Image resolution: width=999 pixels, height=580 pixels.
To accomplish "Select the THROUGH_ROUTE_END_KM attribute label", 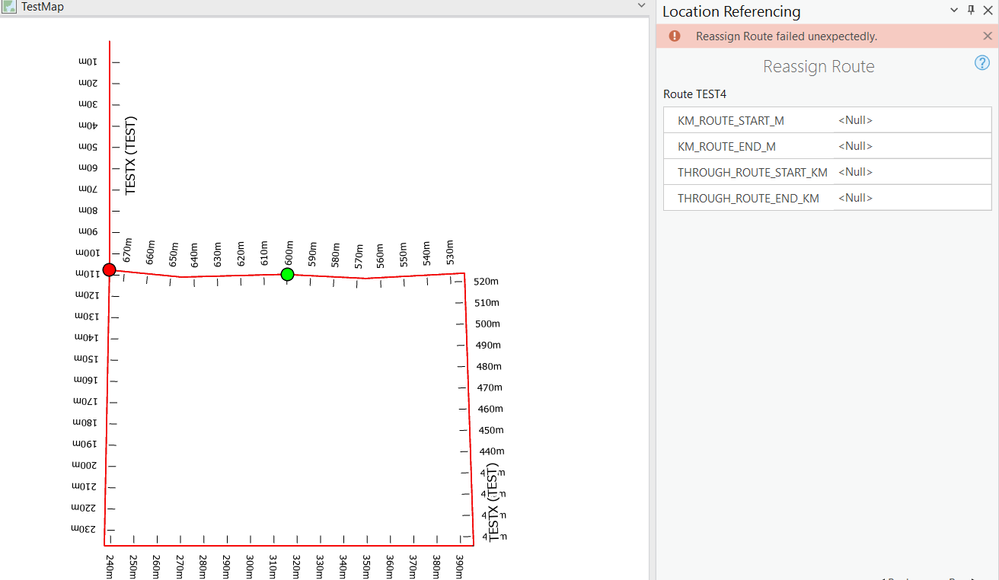I will (x=748, y=199).
